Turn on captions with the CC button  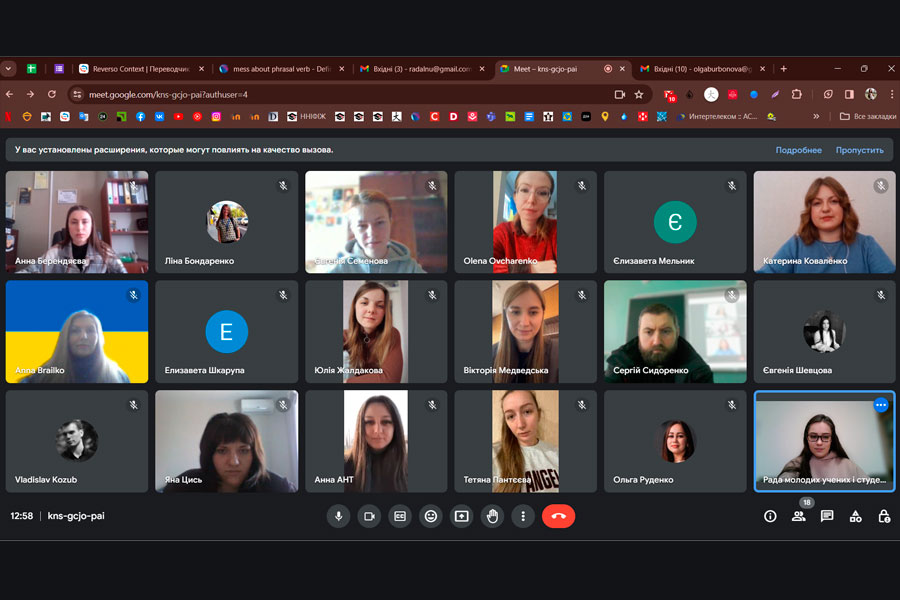(400, 516)
